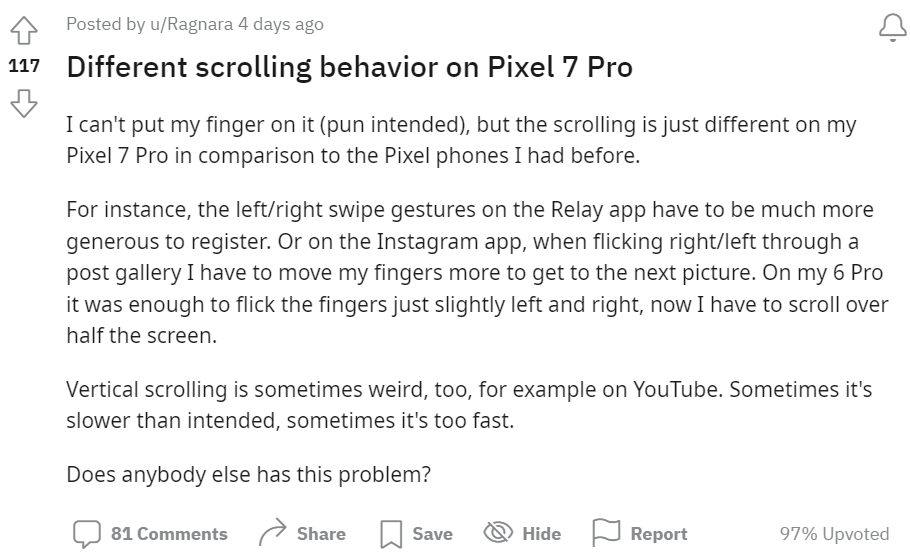The image size is (910, 557).
Task: Upvote the Pixel 7 Pro scrolling post
Action: coord(25,32)
